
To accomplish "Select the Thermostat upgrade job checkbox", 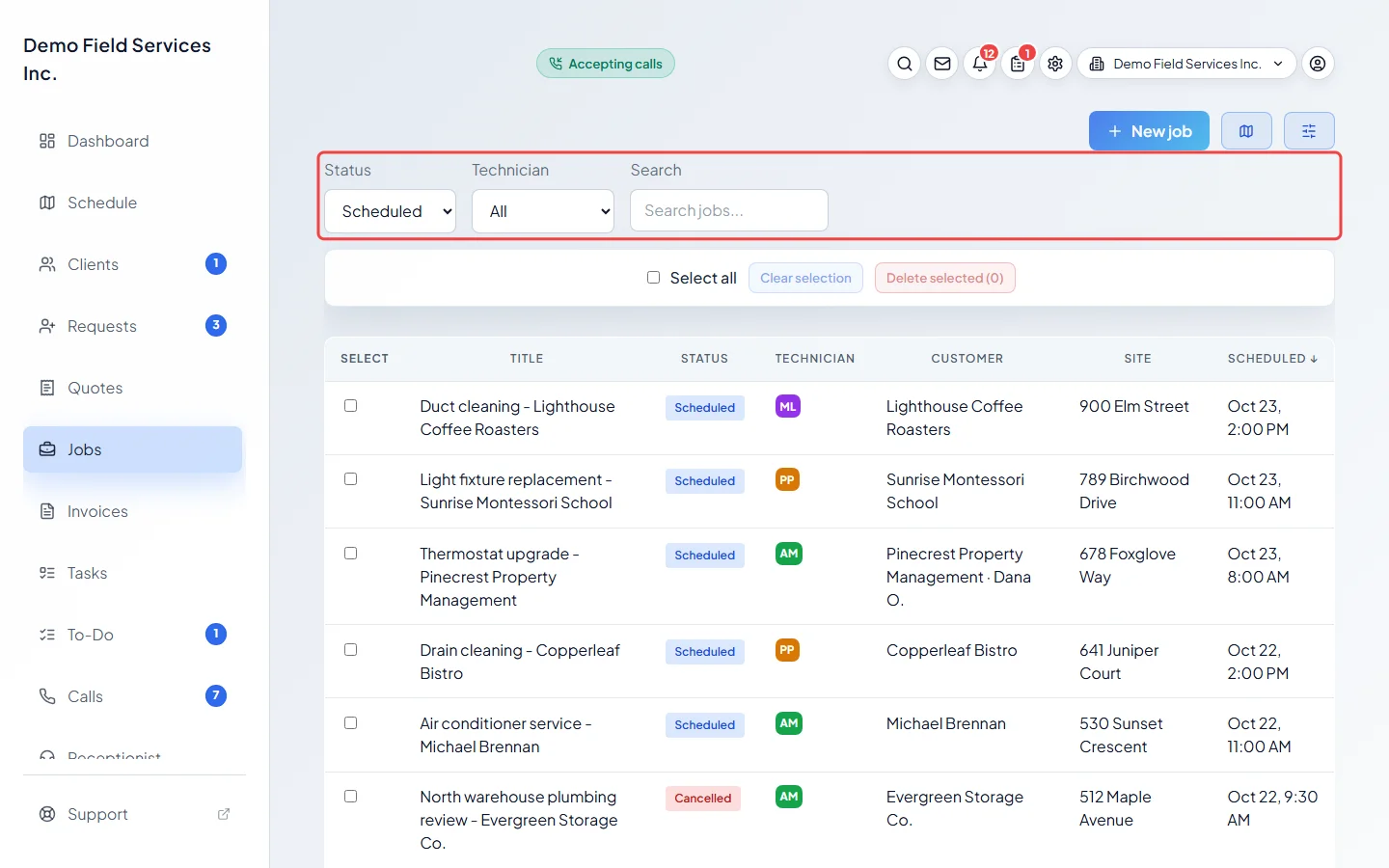I will click(x=351, y=554).
